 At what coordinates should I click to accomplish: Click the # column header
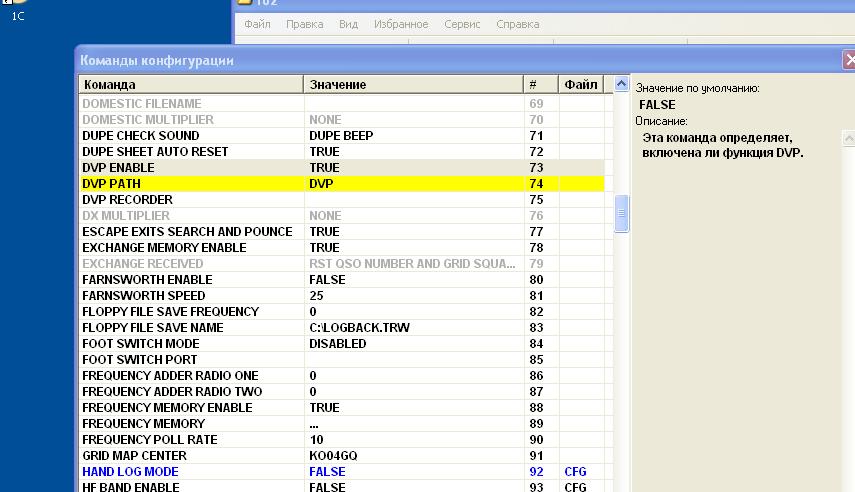540,85
